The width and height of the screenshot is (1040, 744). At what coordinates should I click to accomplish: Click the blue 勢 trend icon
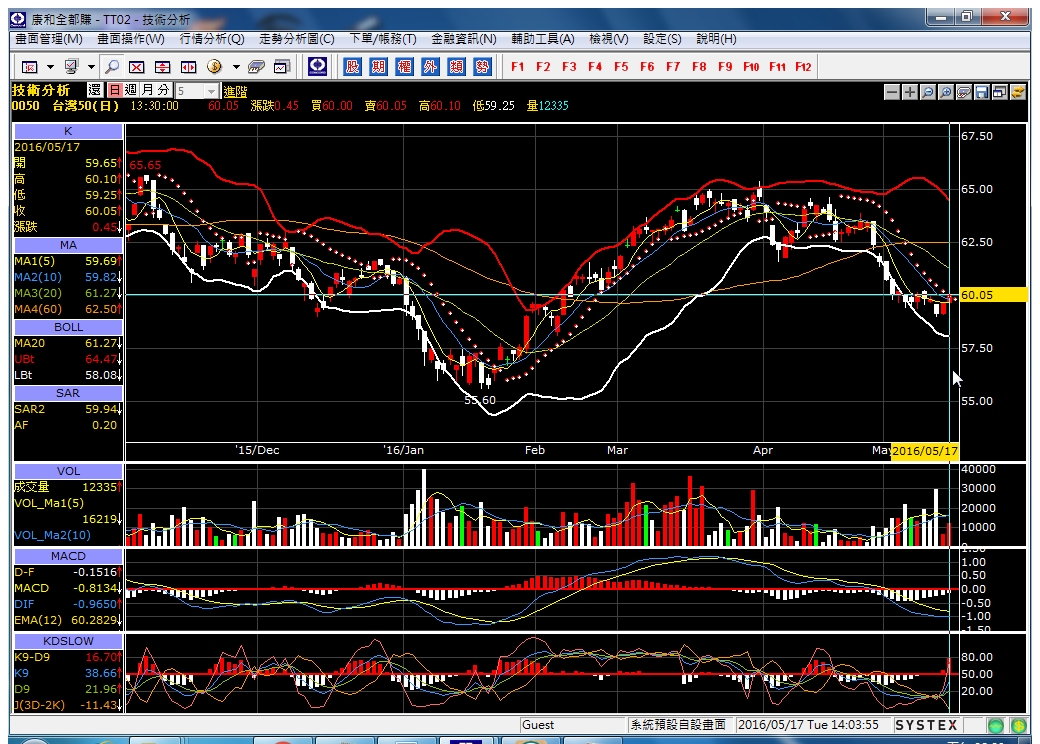click(482, 66)
